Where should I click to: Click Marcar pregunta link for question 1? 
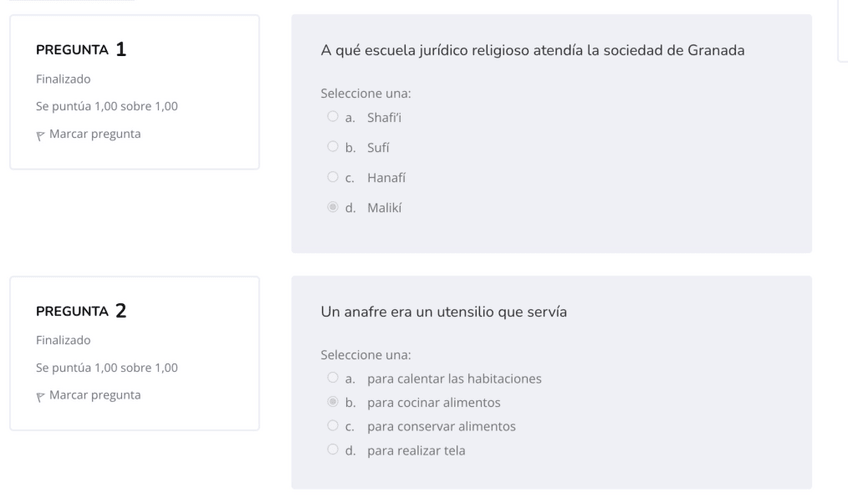pyautogui.click(x=95, y=134)
